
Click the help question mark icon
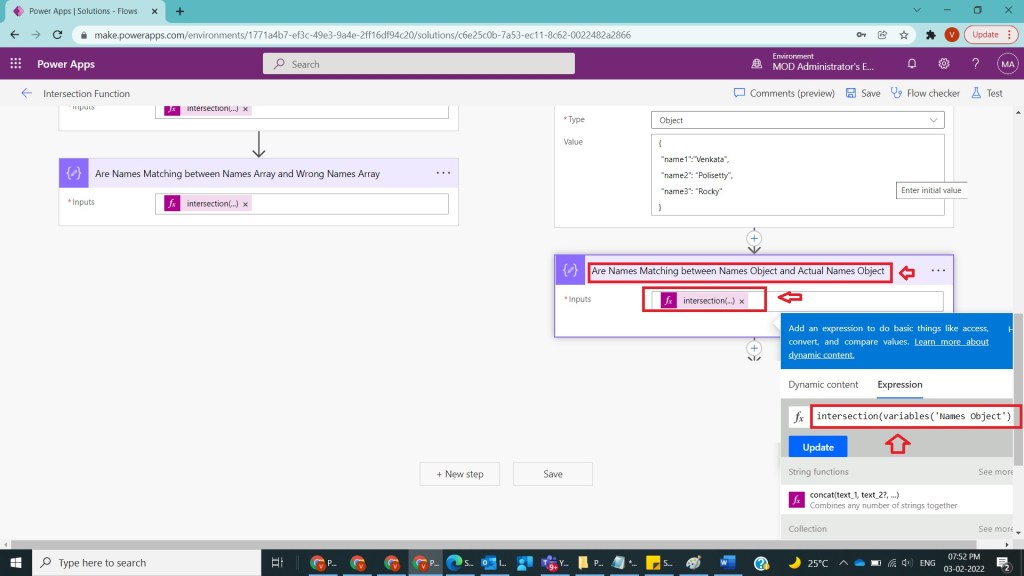point(975,63)
